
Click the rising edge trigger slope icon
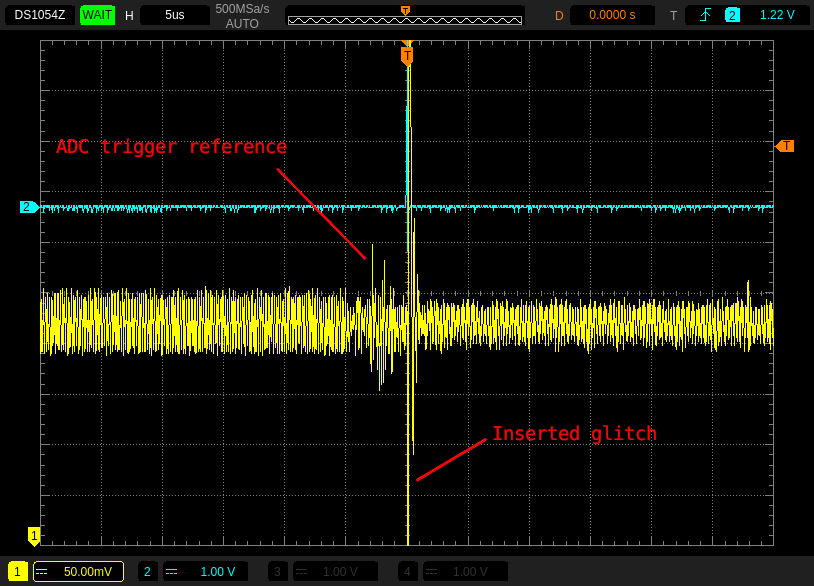706,15
